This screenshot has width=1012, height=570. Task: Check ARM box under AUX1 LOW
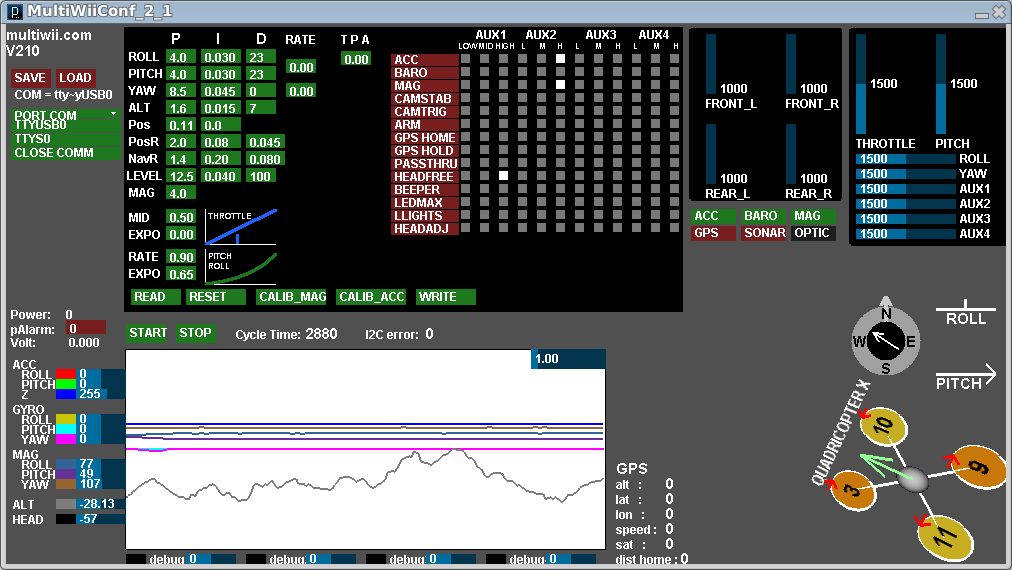click(x=464, y=124)
